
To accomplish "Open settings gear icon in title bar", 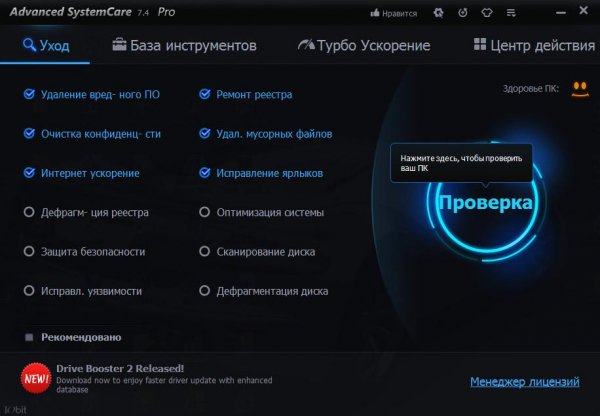I will pos(438,13).
